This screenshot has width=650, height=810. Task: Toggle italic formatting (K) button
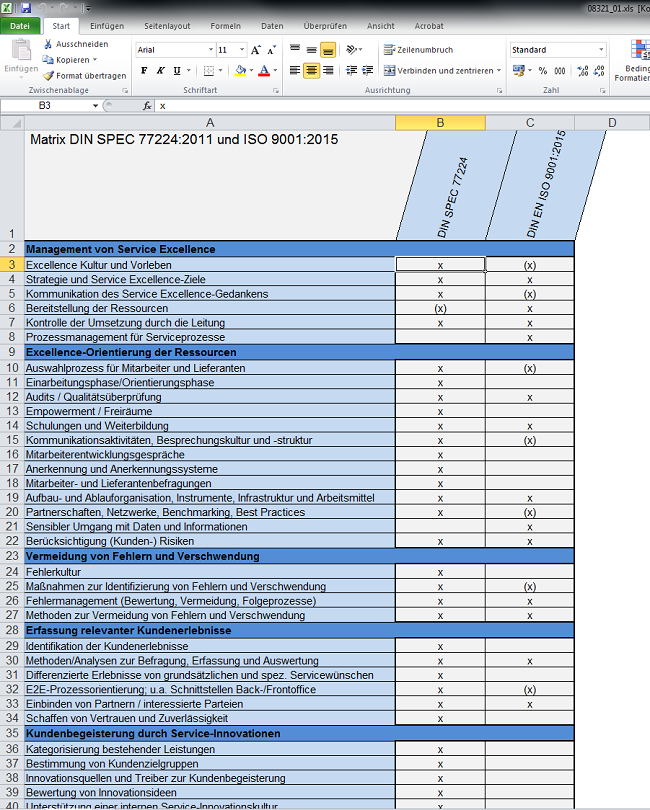click(x=160, y=70)
